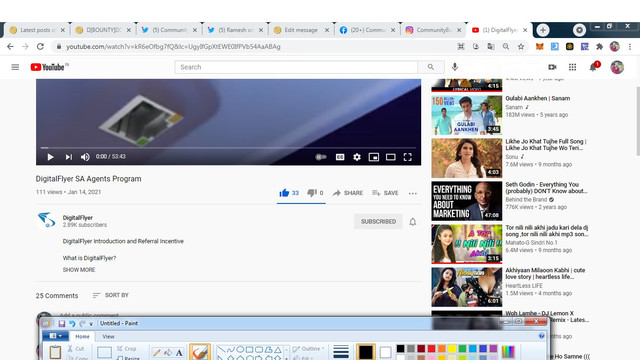Open Paint quick access customize arrow
Viewport: 640px width, 360px height.
(91, 324)
